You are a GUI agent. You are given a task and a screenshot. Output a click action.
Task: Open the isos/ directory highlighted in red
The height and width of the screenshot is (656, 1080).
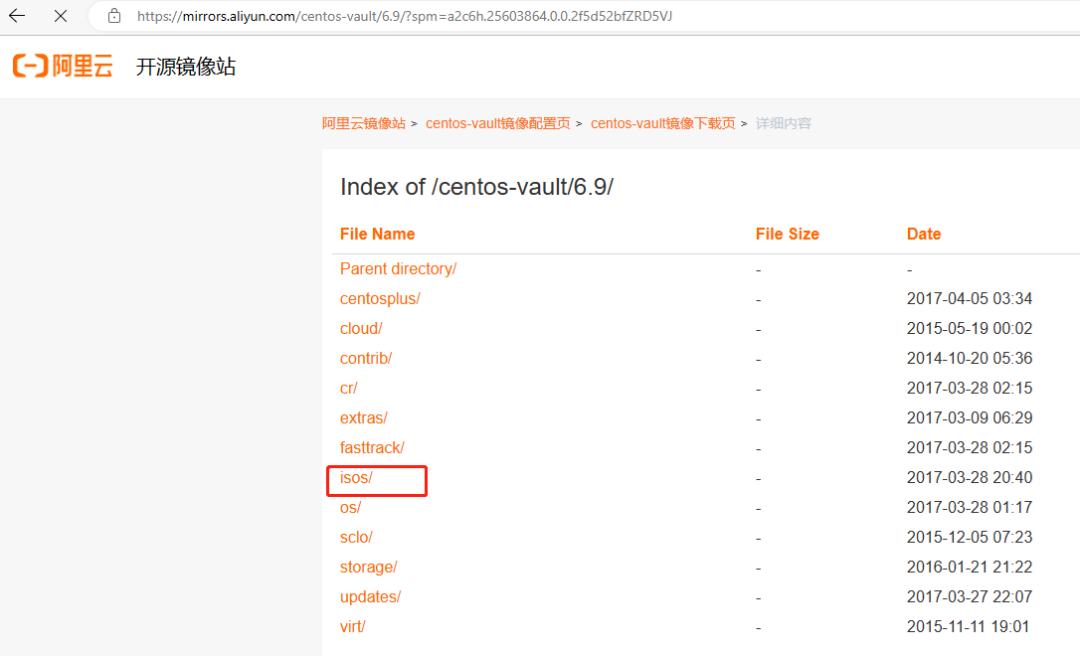click(357, 477)
